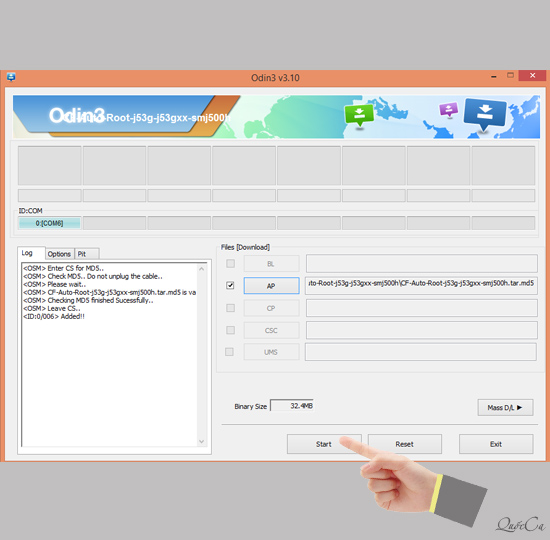The width and height of the screenshot is (550, 540).
Task: Click the purple upload marker icon in banner
Action: click(448, 109)
